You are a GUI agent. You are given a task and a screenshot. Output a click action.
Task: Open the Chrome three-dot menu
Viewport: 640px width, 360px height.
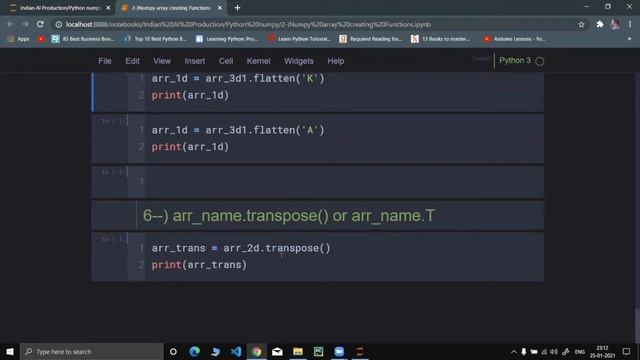point(630,24)
